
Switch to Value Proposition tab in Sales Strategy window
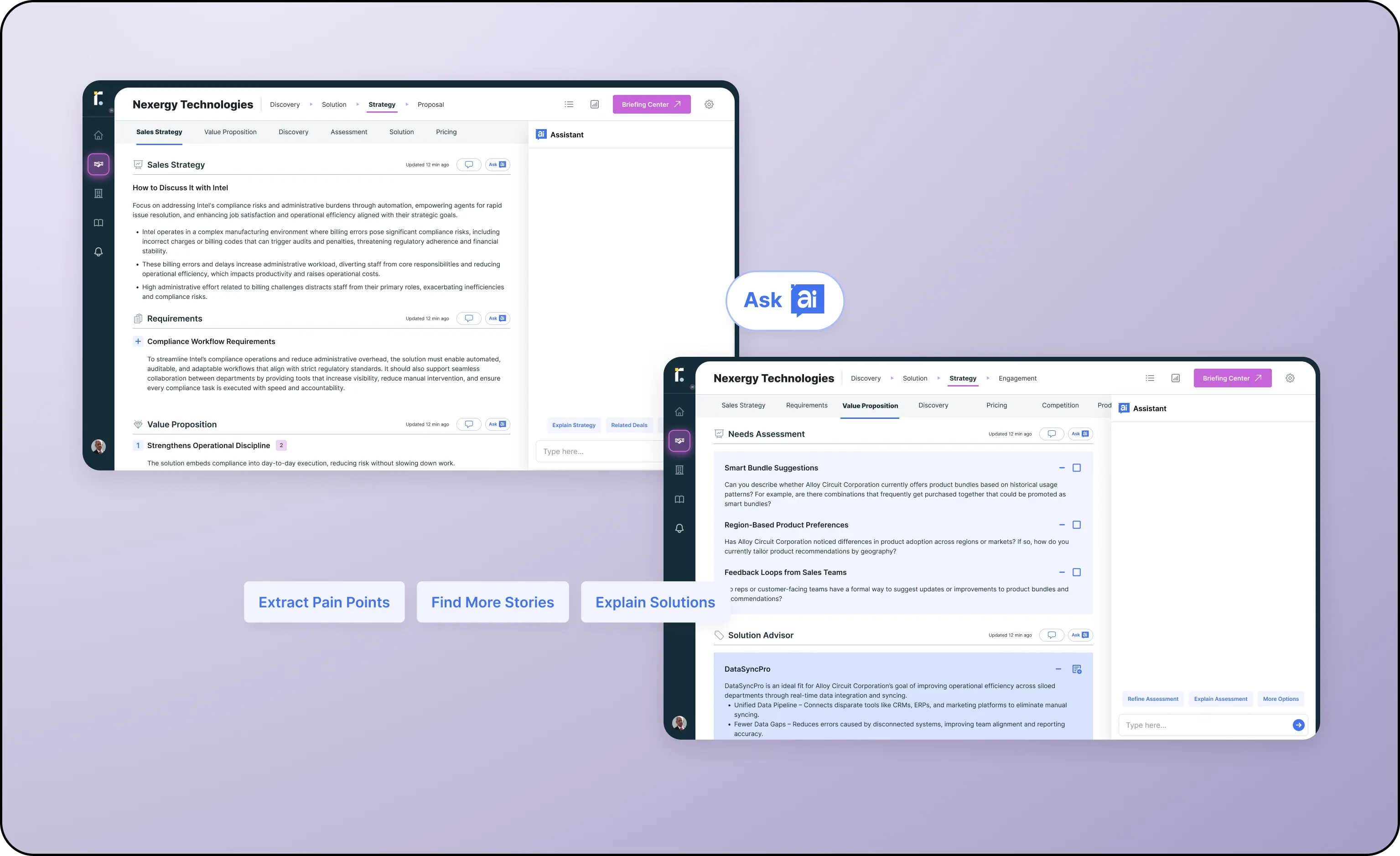[230, 132]
